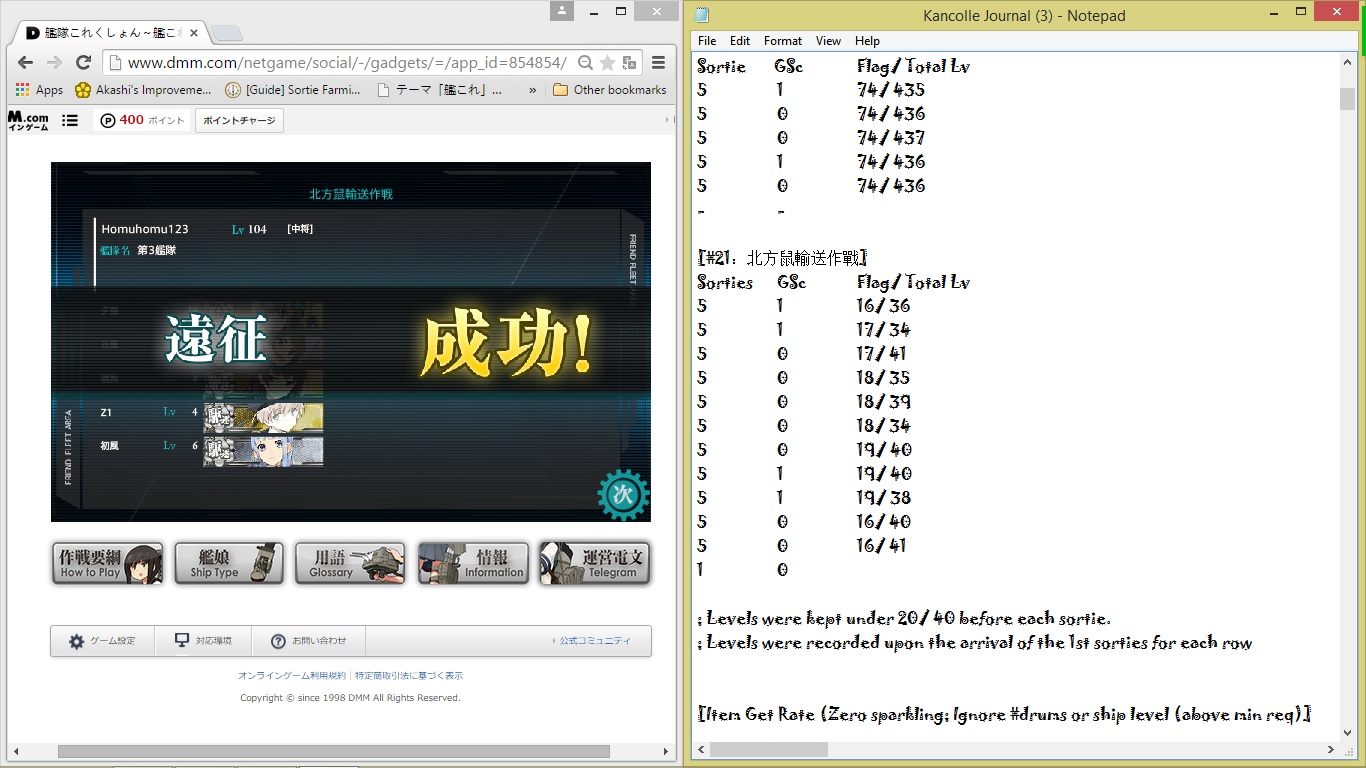Click the "Sorties" column header in Notepad
The height and width of the screenshot is (768, 1366).
pos(725,282)
